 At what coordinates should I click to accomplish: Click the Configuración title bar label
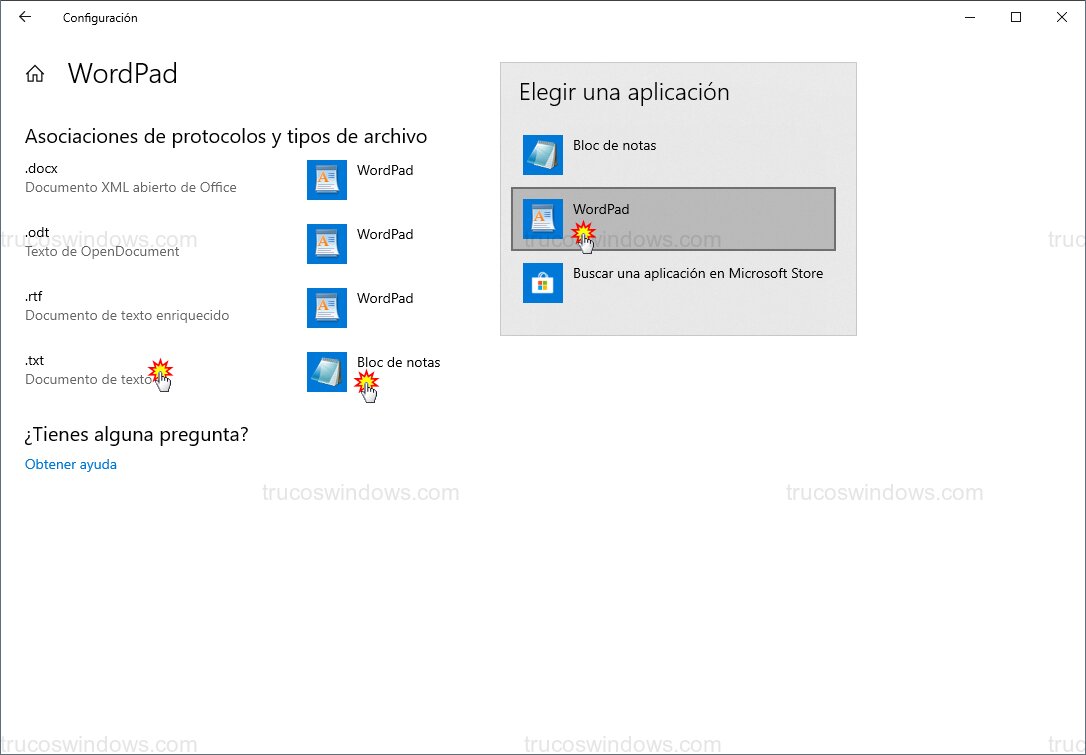(x=100, y=17)
